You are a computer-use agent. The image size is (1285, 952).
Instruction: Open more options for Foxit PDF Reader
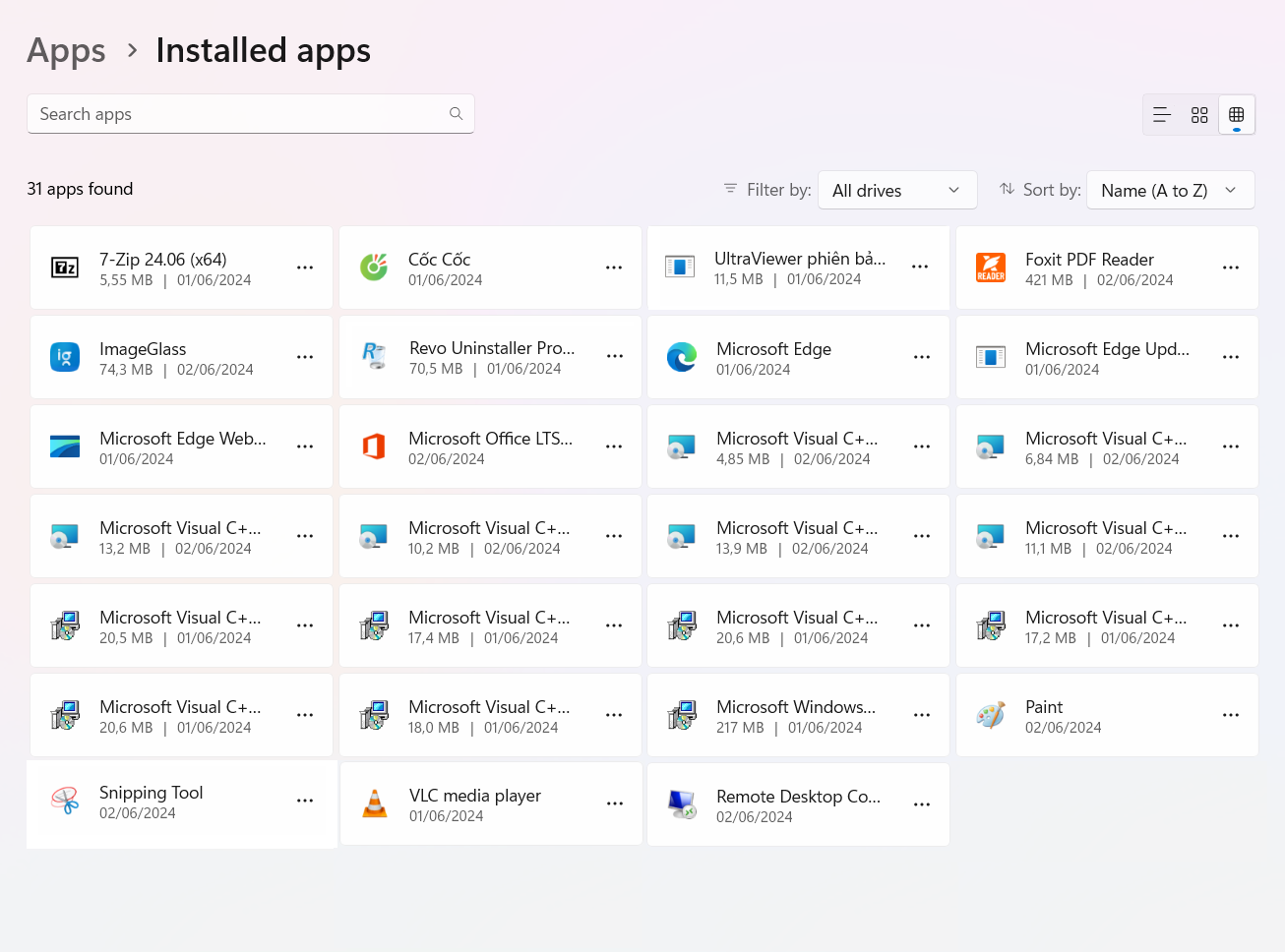[1231, 268]
